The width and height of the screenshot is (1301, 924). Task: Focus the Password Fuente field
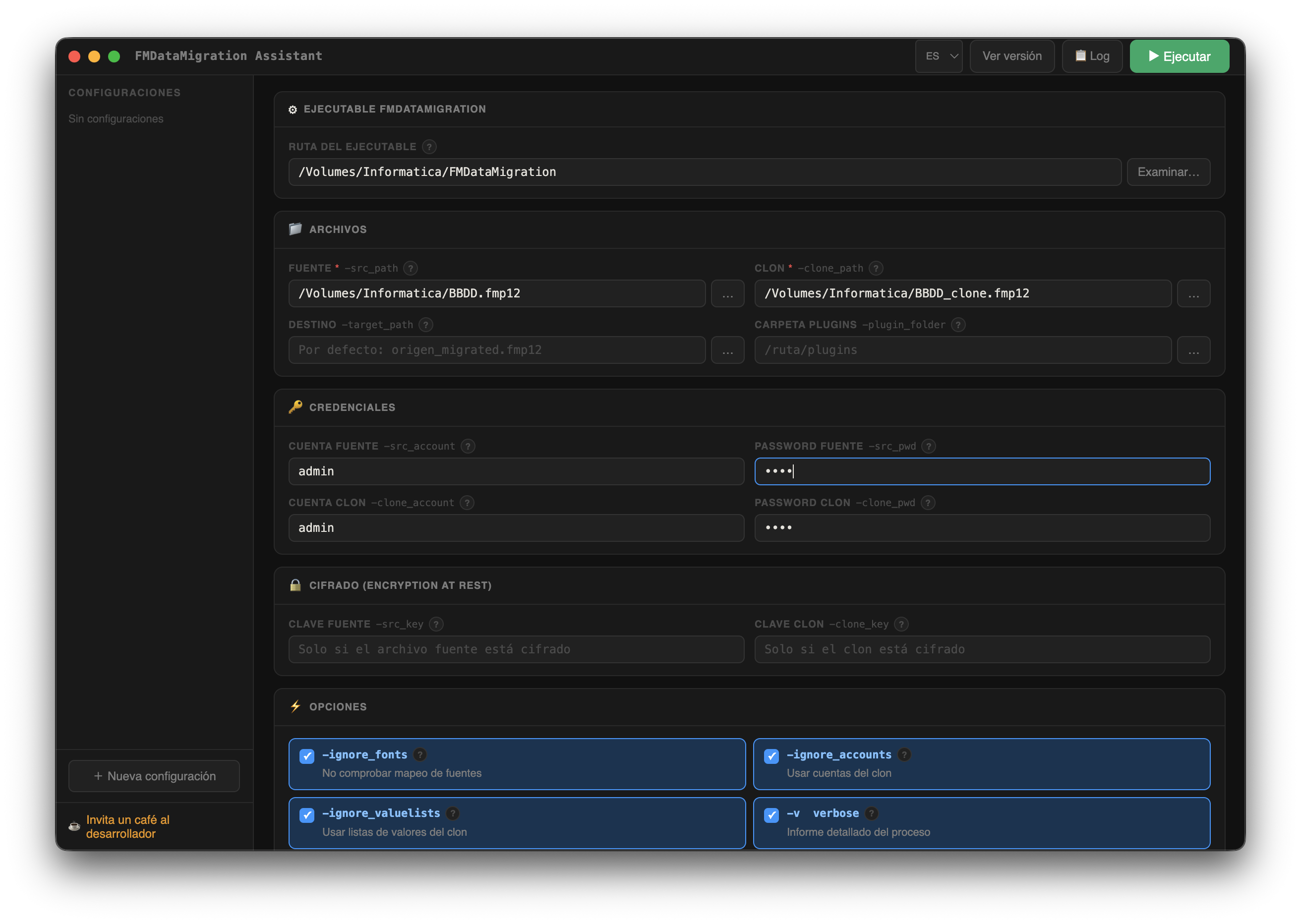click(x=982, y=472)
